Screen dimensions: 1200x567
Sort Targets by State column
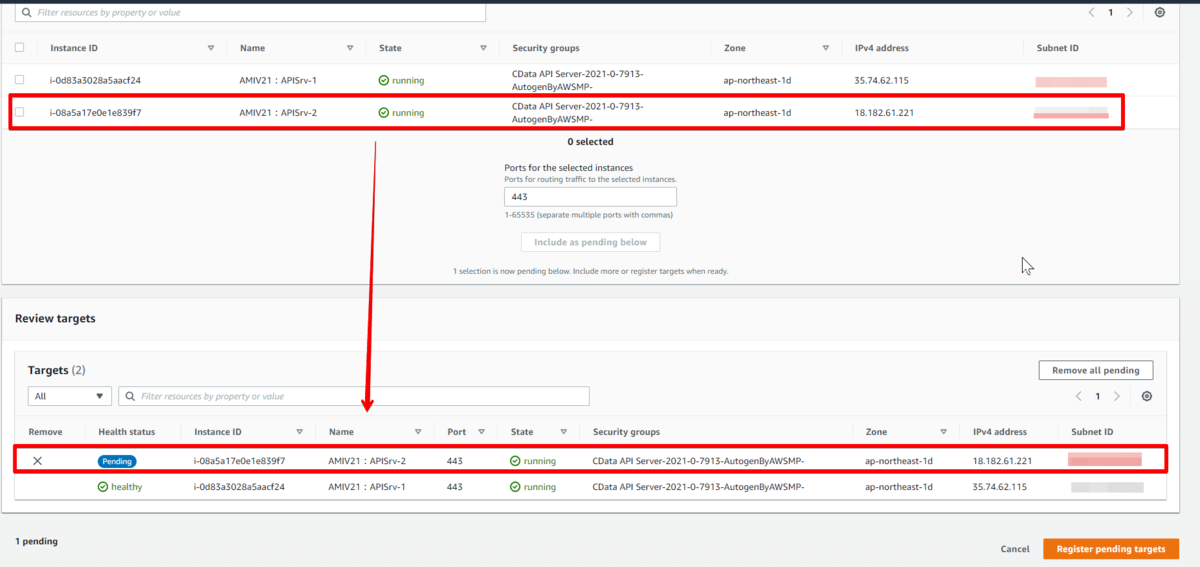pyautogui.click(x=565, y=432)
